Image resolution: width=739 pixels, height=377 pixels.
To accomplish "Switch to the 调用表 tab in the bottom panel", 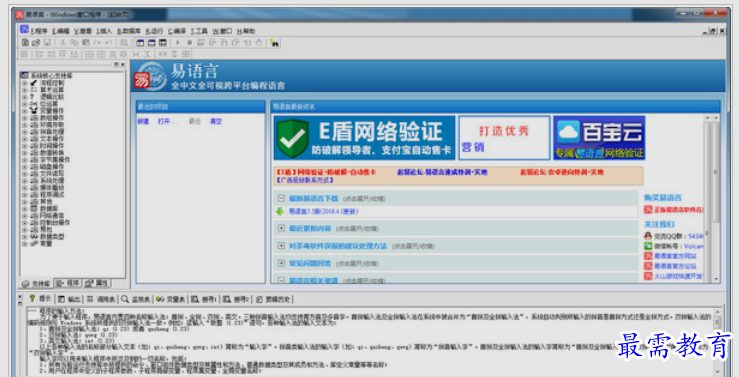I will (101, 299).
